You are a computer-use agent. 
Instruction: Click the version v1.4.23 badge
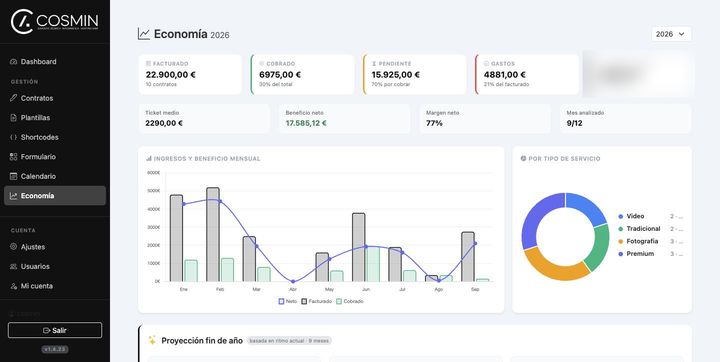(55, 350)
